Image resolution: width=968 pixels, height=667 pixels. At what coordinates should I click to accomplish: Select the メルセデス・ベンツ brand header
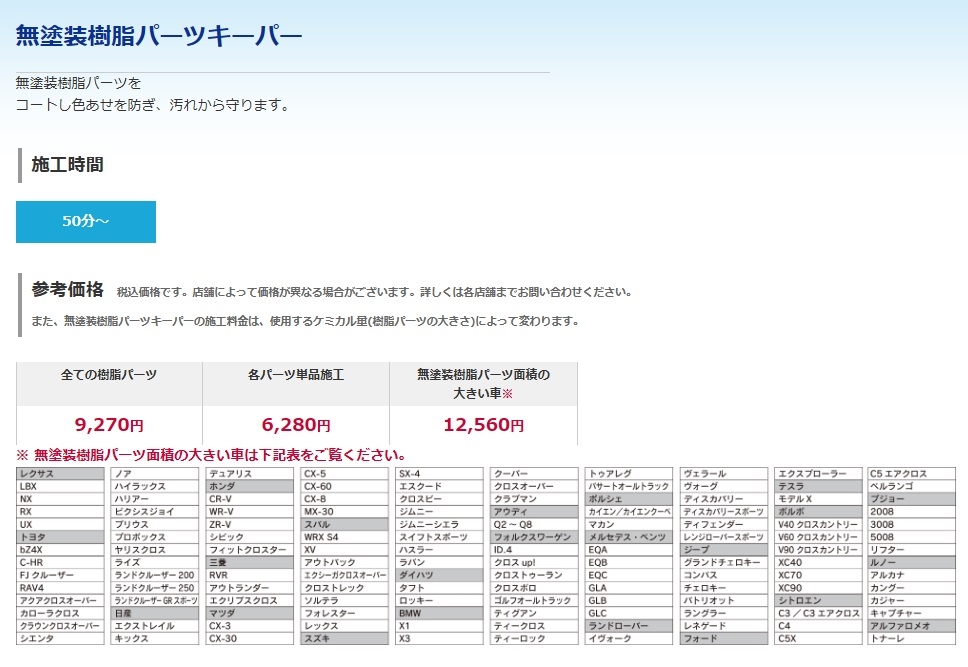[629, 537]
